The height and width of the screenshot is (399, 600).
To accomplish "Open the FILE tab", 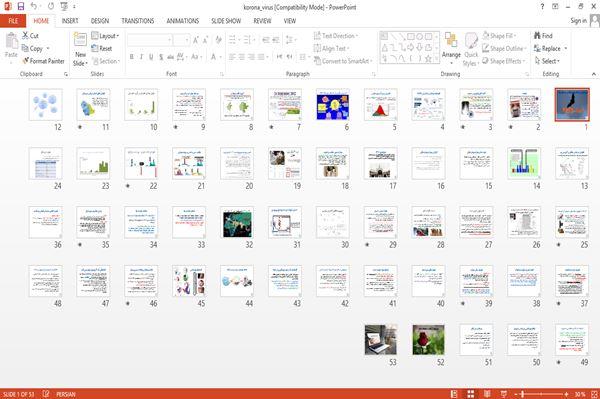I will click(13, 21).
